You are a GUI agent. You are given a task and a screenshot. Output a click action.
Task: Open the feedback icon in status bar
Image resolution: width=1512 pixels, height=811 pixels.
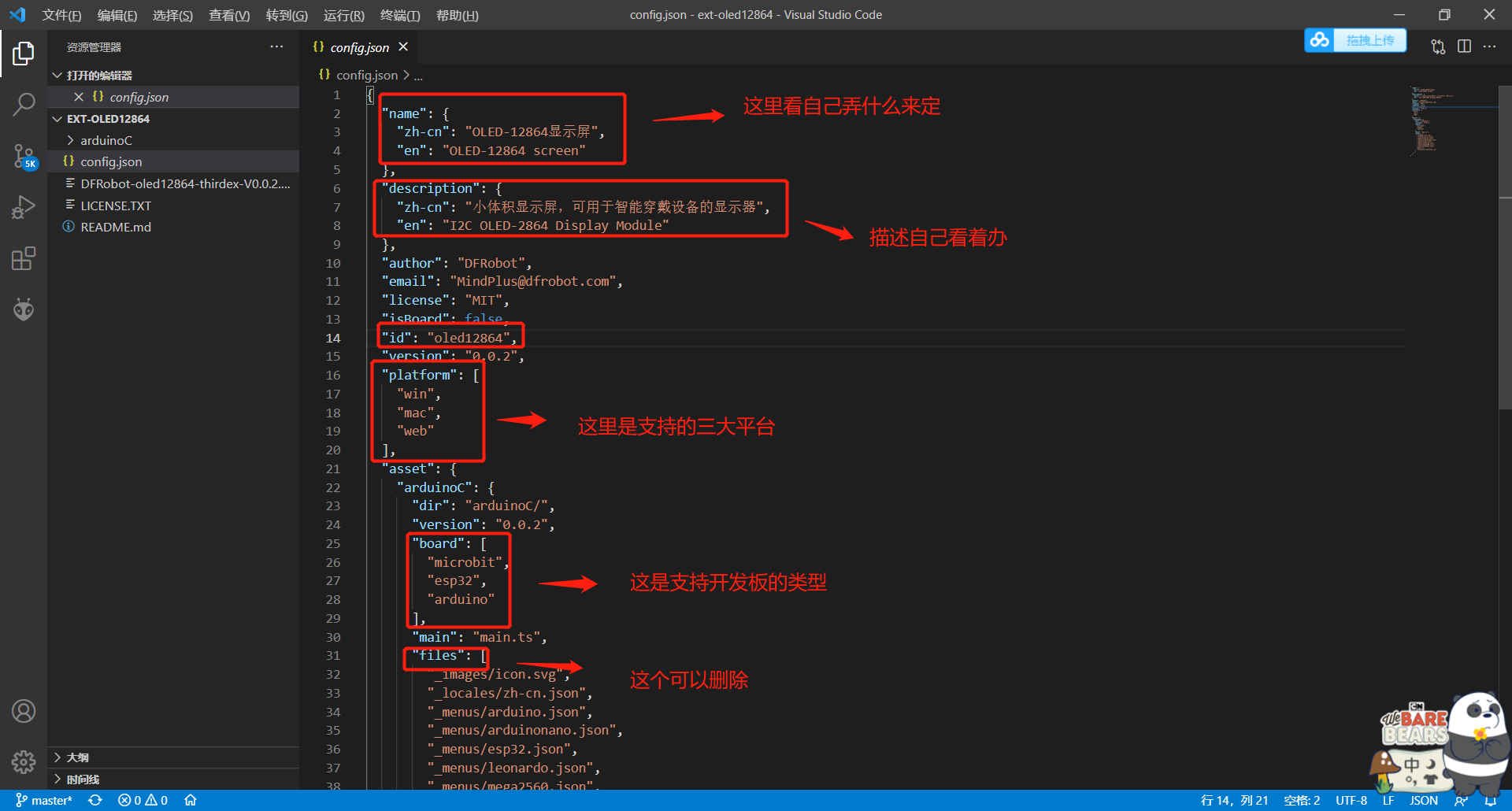click(x=1462, y=800)
